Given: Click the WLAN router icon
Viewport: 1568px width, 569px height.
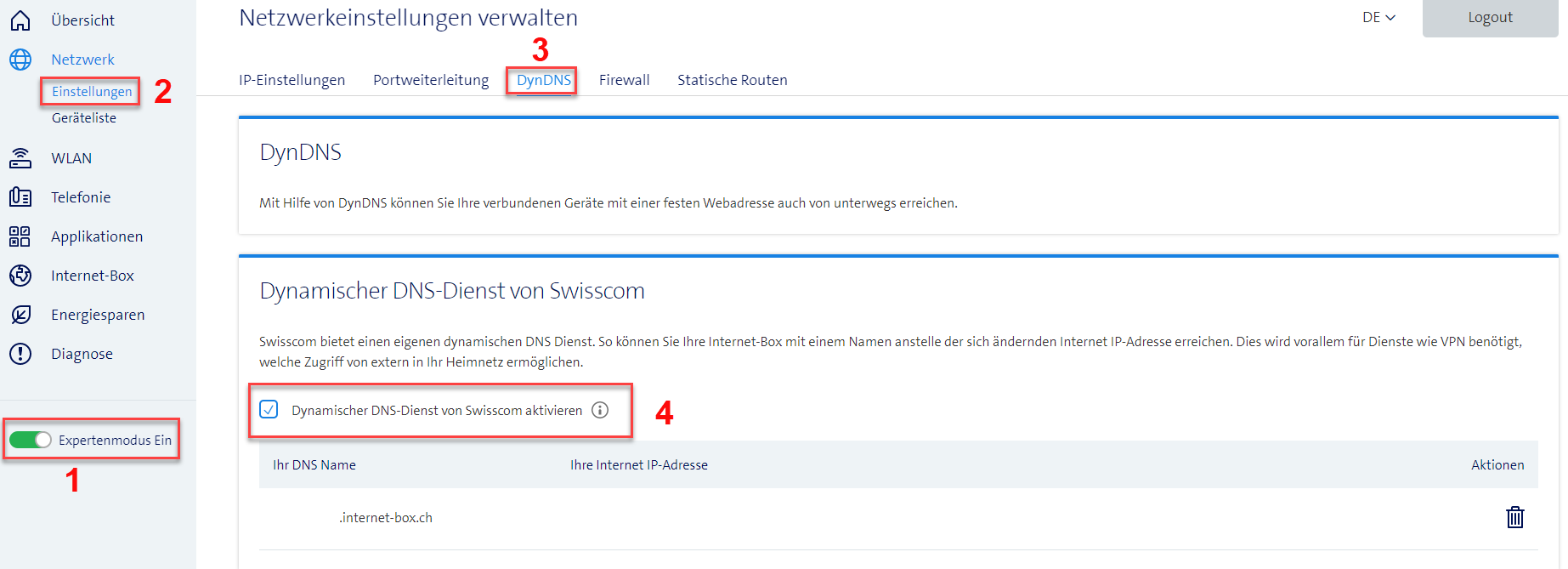Looking at the screenshot, I should coord(20,158).
